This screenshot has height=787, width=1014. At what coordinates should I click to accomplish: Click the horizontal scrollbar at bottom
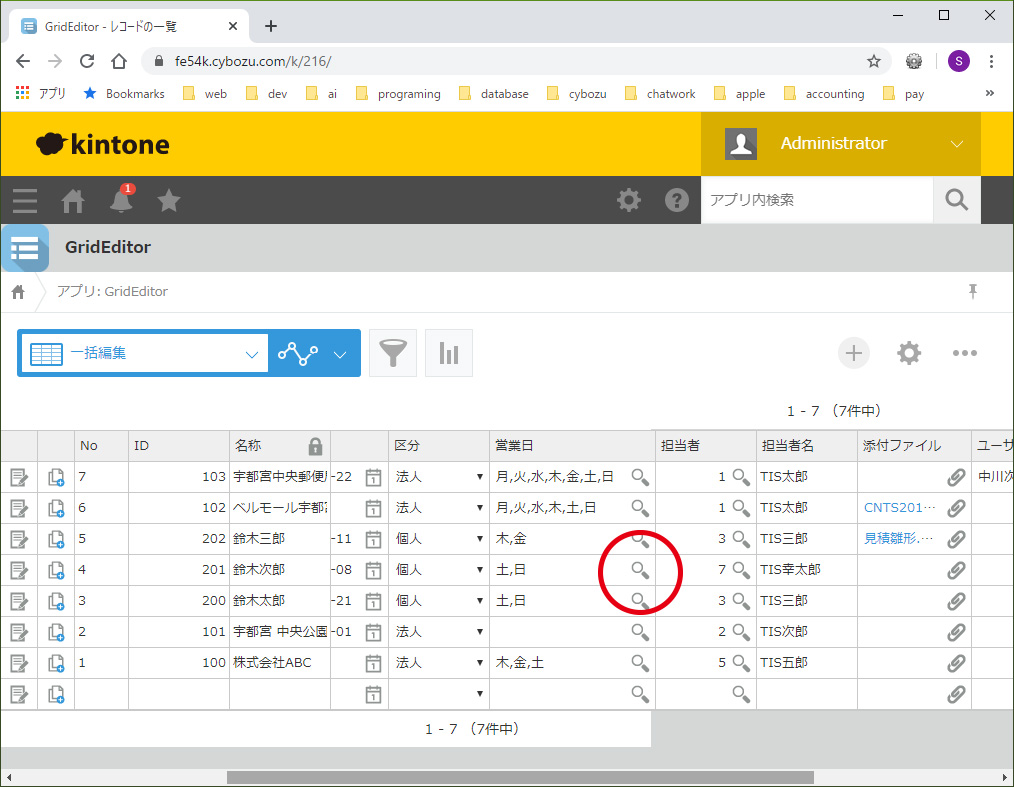[x=520, y=777]
